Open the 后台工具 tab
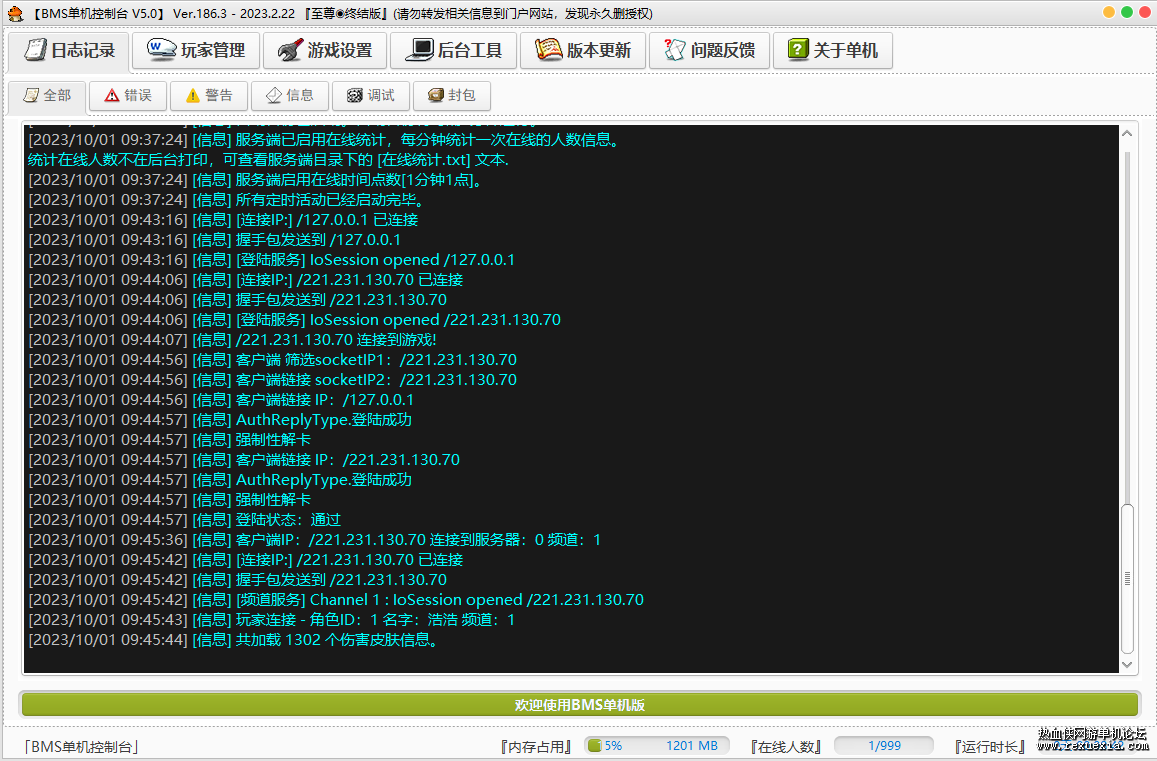1157x761 pixels. point(453,50)
